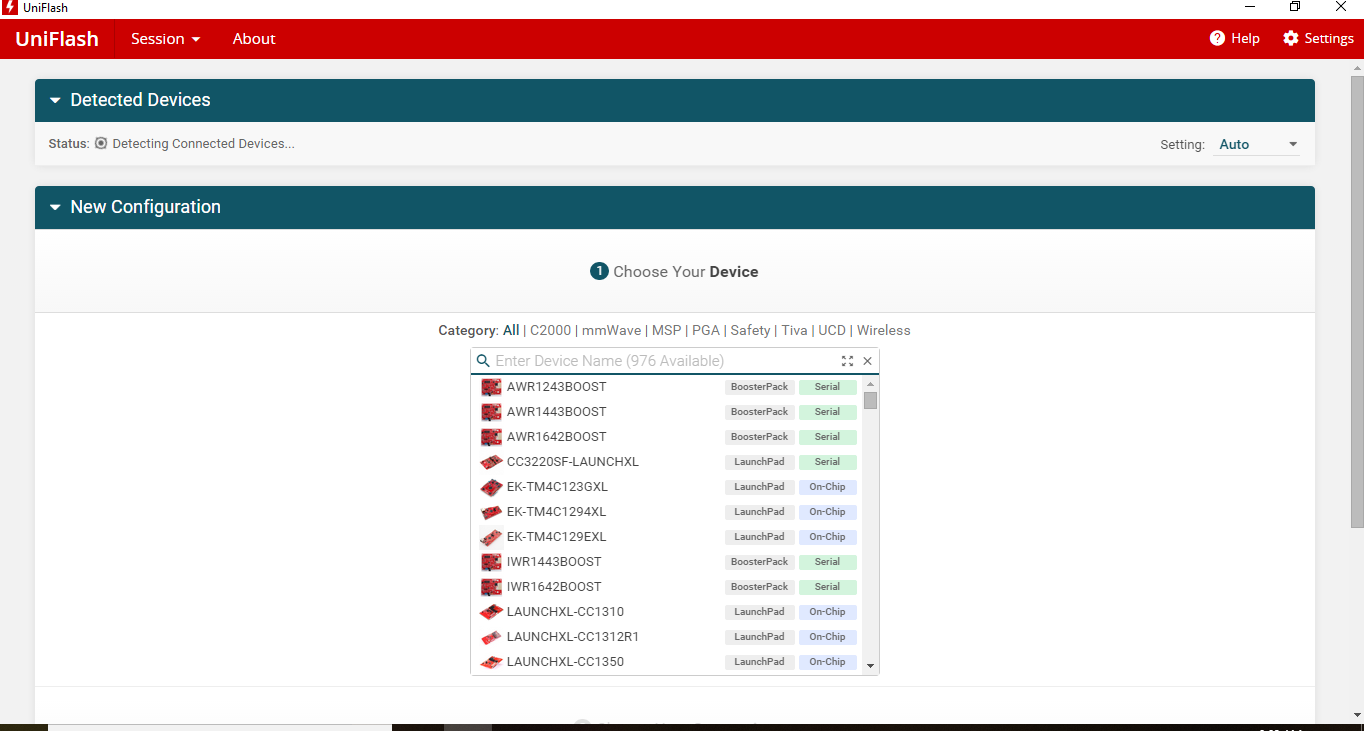Screen dimensions: 1364x731
Task: Click the EK-TM4C129EXL board icon
Action: [x=491, y=537]
